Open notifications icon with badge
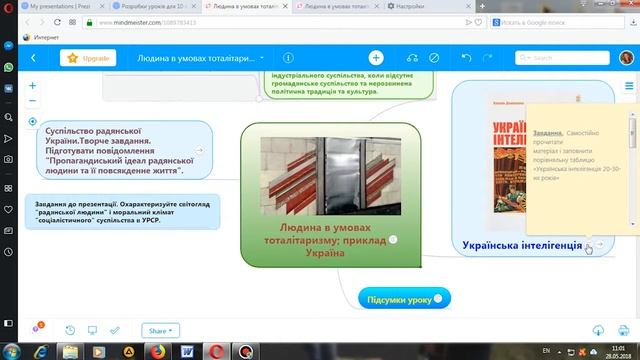The width and height of the screenshot is (640, 360). 38,327
